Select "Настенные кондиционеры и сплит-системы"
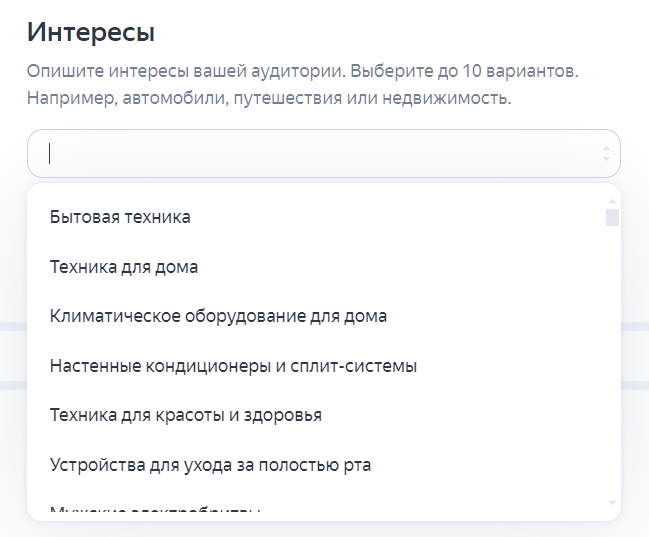Screen dimensions: 649x537 [233, 366]
